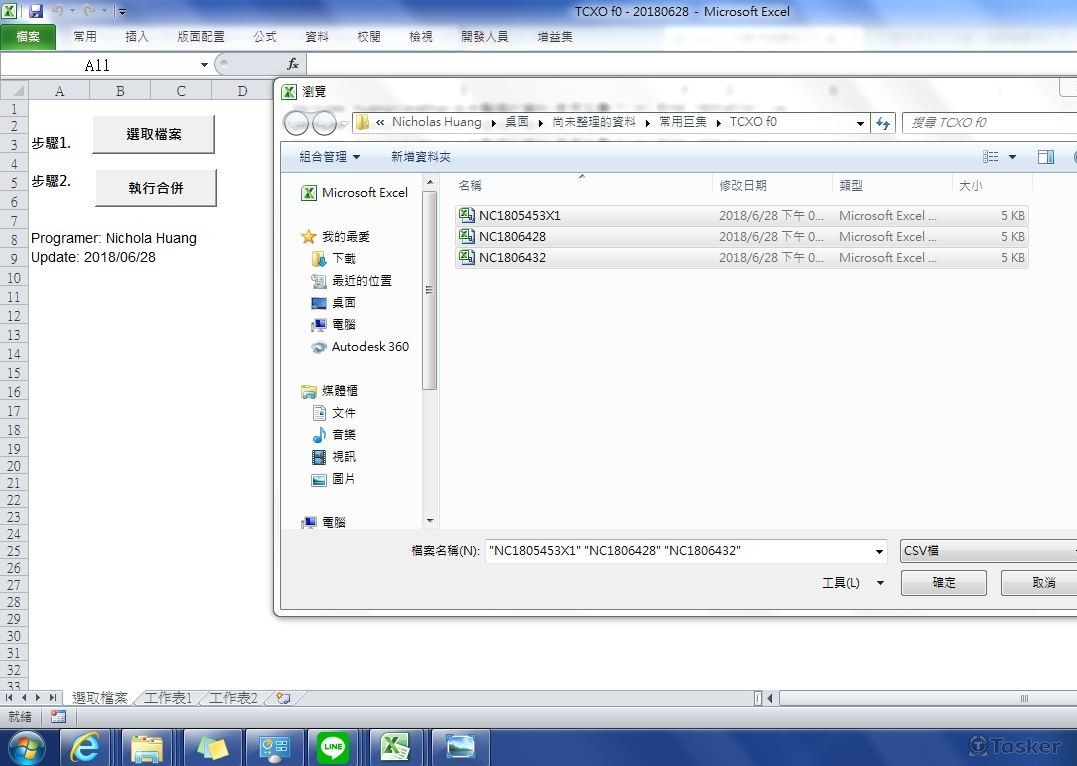Open LINE from the taskbar
This screenshot has height=766, width=1077.
[x=333, y=747]
